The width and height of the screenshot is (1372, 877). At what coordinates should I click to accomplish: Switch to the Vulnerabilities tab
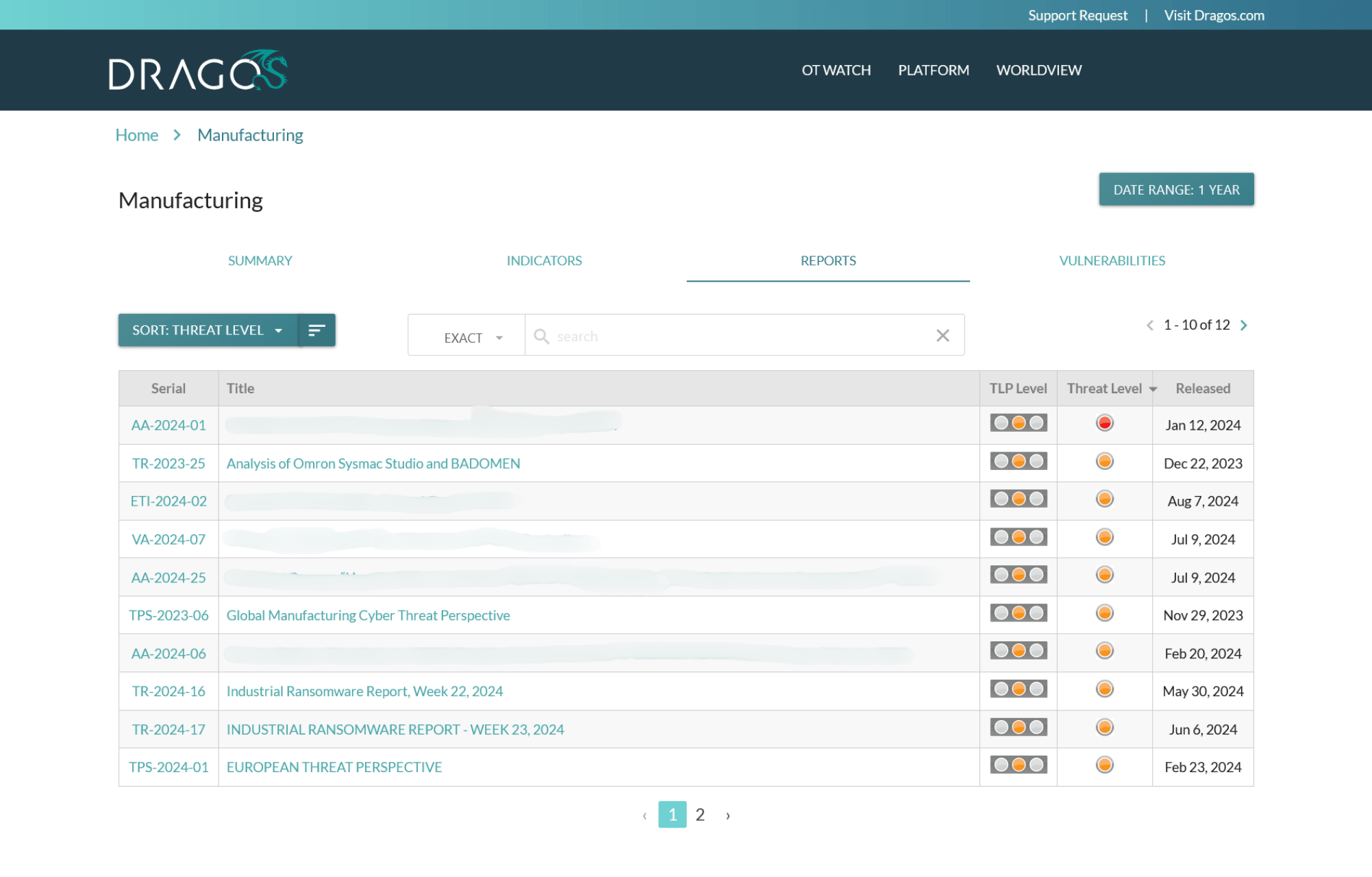[1112, 260]
